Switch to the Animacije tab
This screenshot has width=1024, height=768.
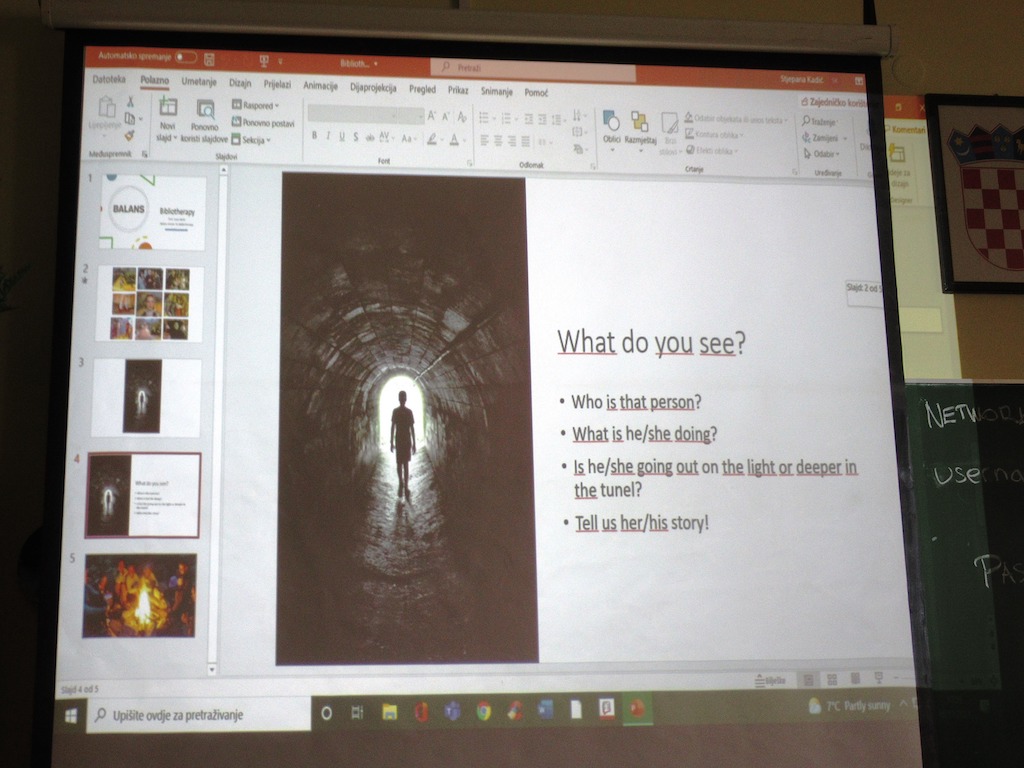point(321,86)
